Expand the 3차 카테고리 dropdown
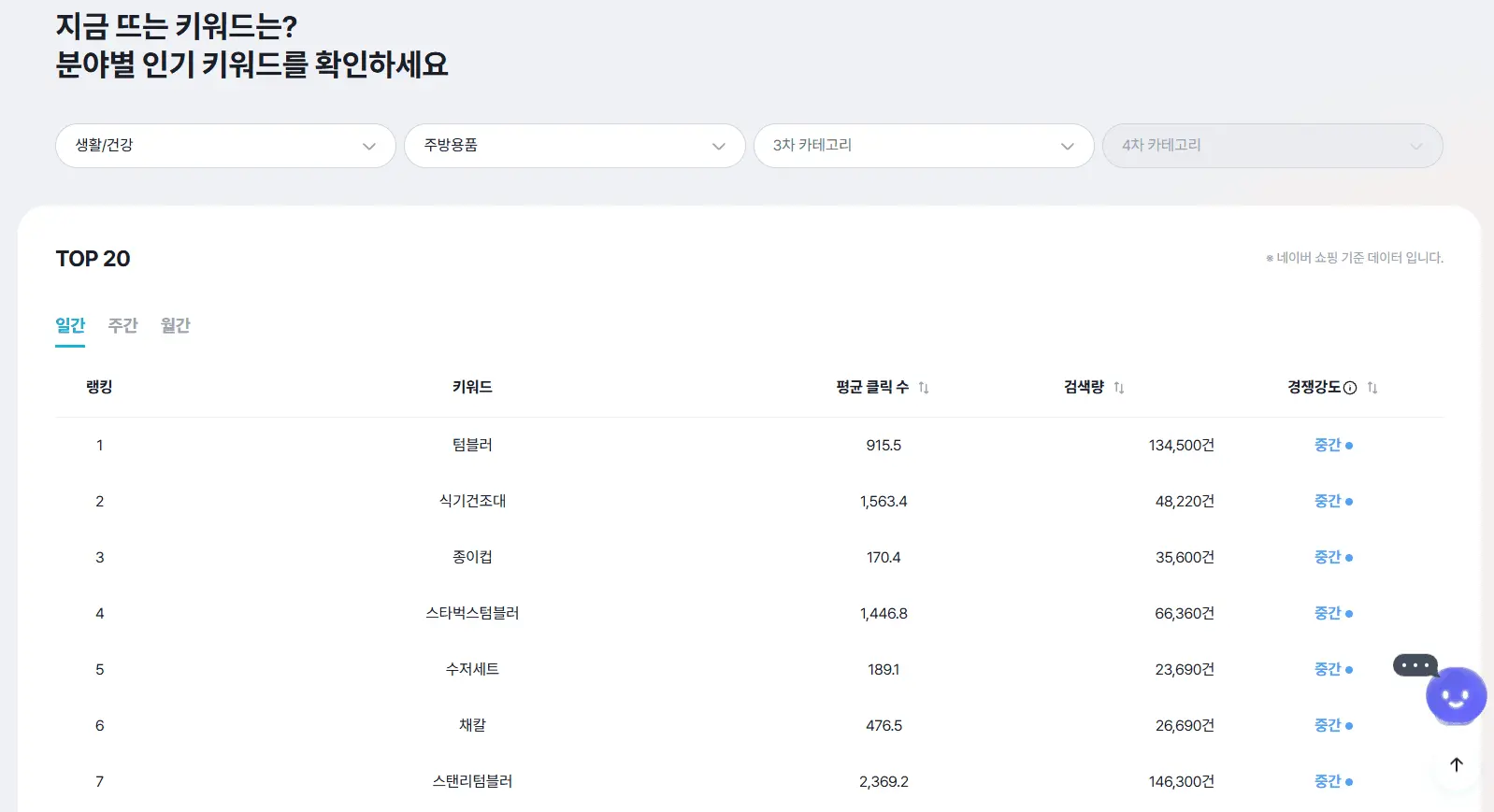 [924, 146]
